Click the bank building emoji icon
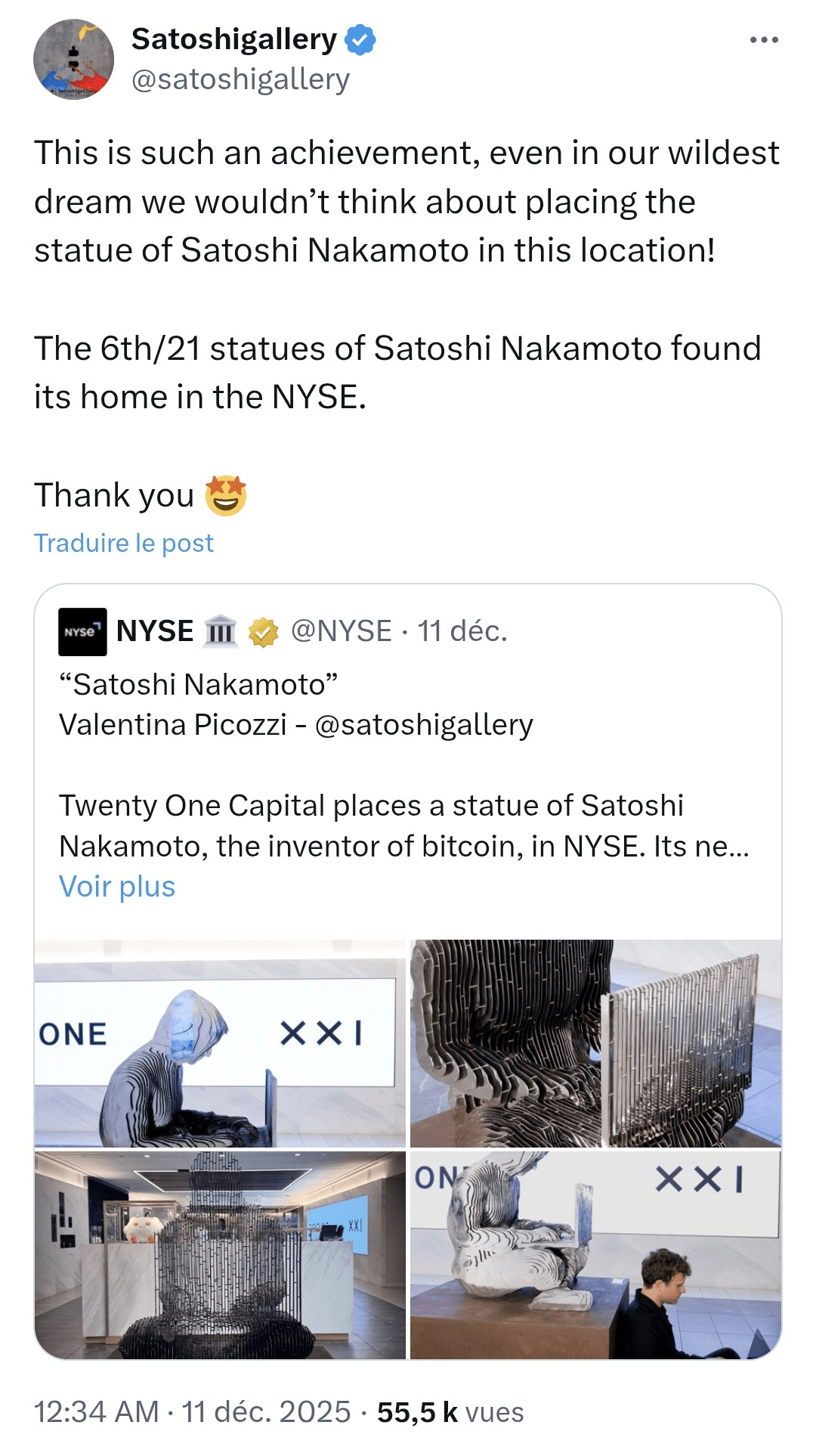Image resolution: width=816 pixels, height=1456 pixels. tap(221, 631)
